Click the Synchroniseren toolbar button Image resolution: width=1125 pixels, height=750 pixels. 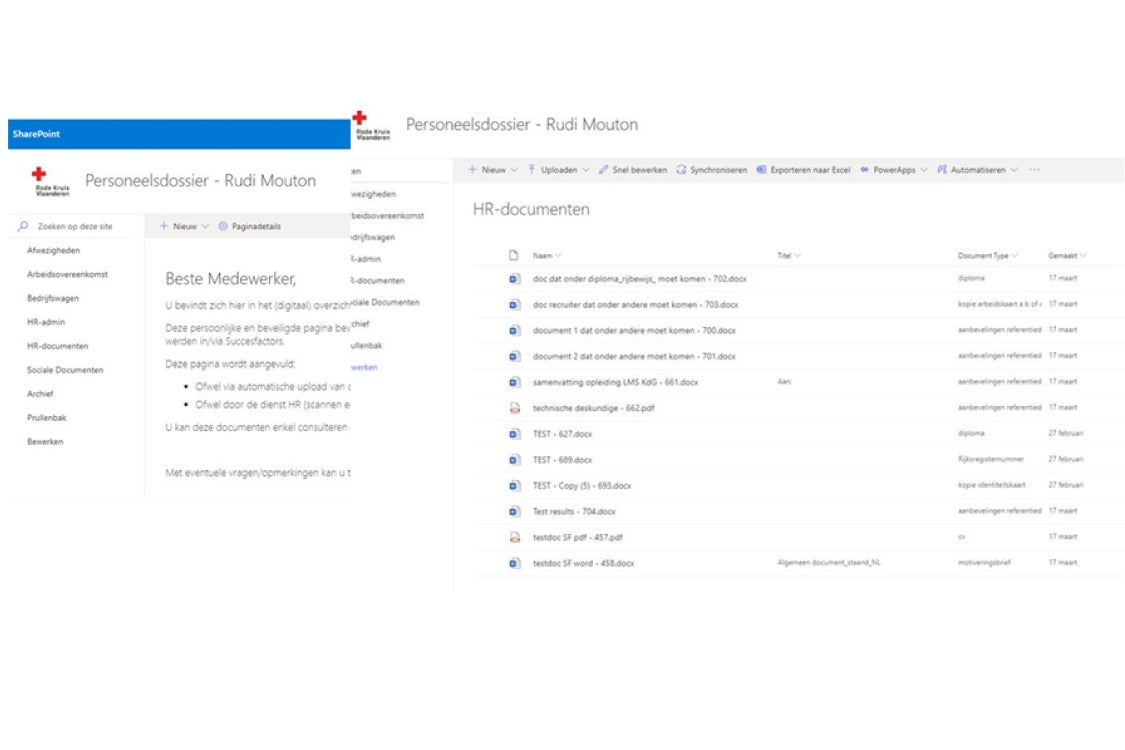click(x=711, y=170)
